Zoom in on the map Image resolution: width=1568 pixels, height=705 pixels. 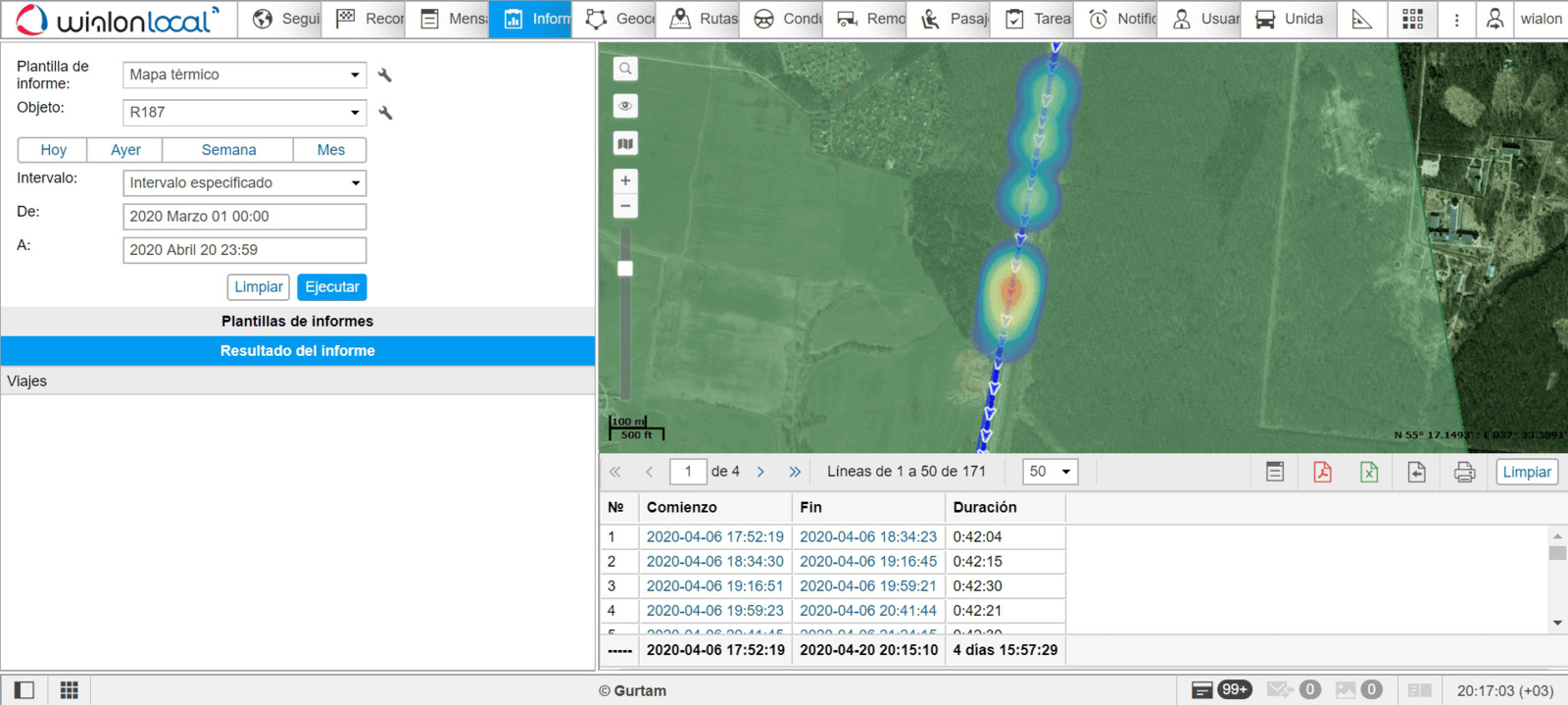click(x=625, y=180)
